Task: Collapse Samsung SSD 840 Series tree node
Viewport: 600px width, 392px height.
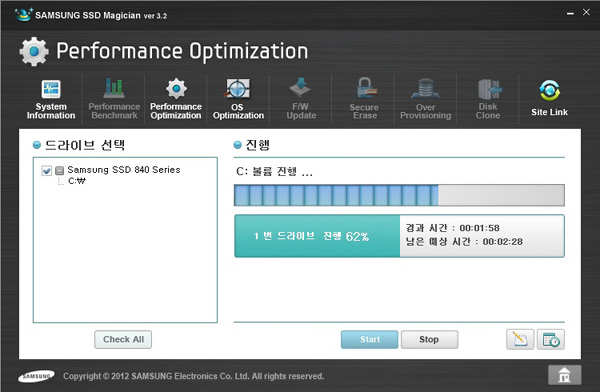Action: (59, 170)
